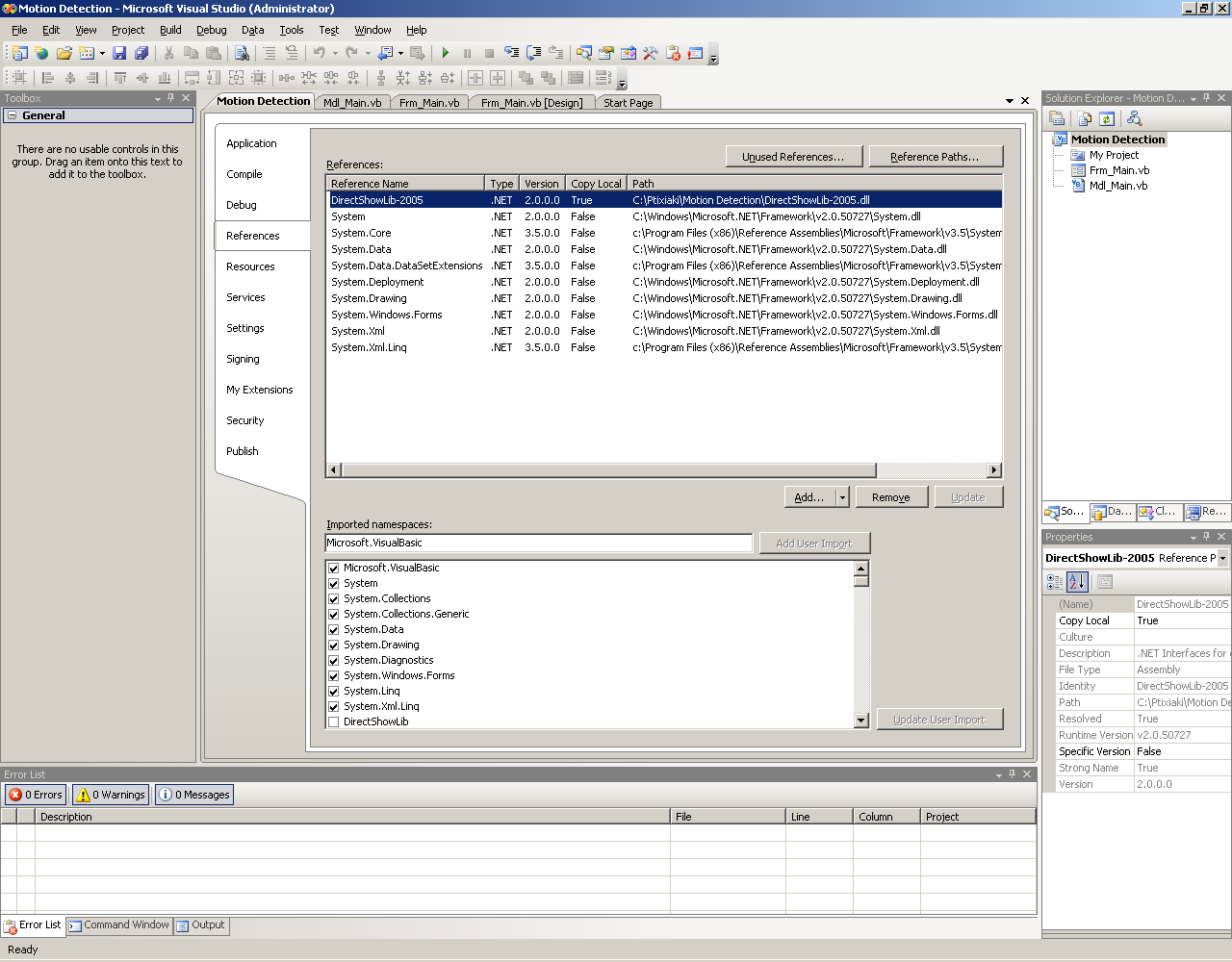Screen dimensions: 1232x962
Task: Uncheck the System.Data namespace checkbox
Action: (334, 629)
